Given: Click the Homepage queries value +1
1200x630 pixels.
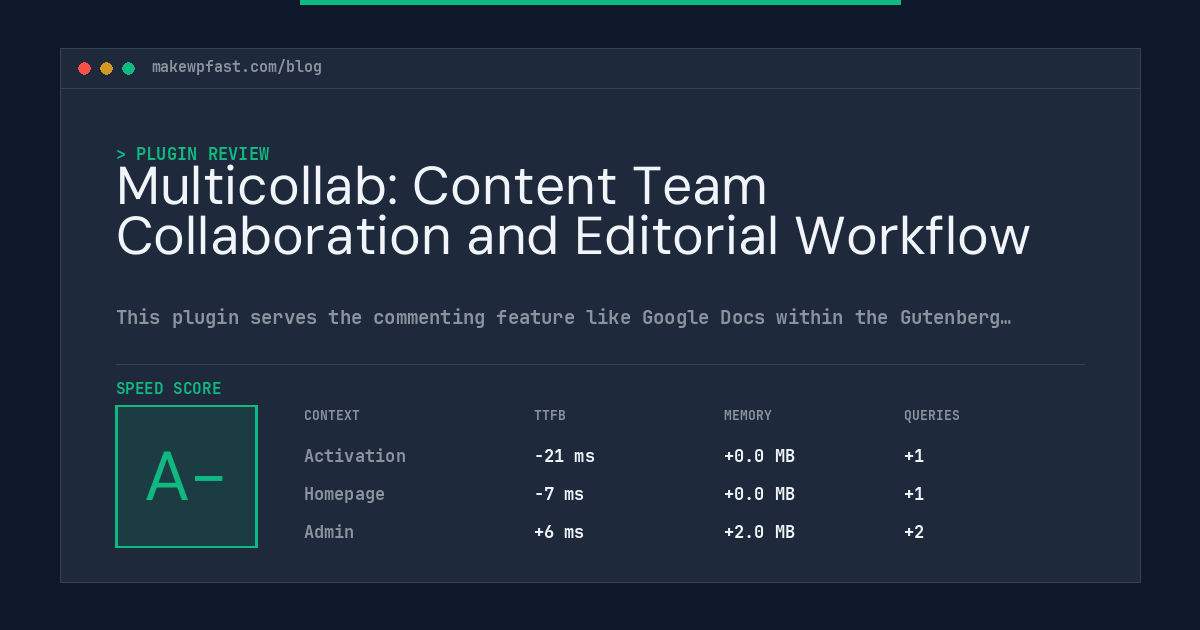Looking at the screenshot, I should [914, 494].
